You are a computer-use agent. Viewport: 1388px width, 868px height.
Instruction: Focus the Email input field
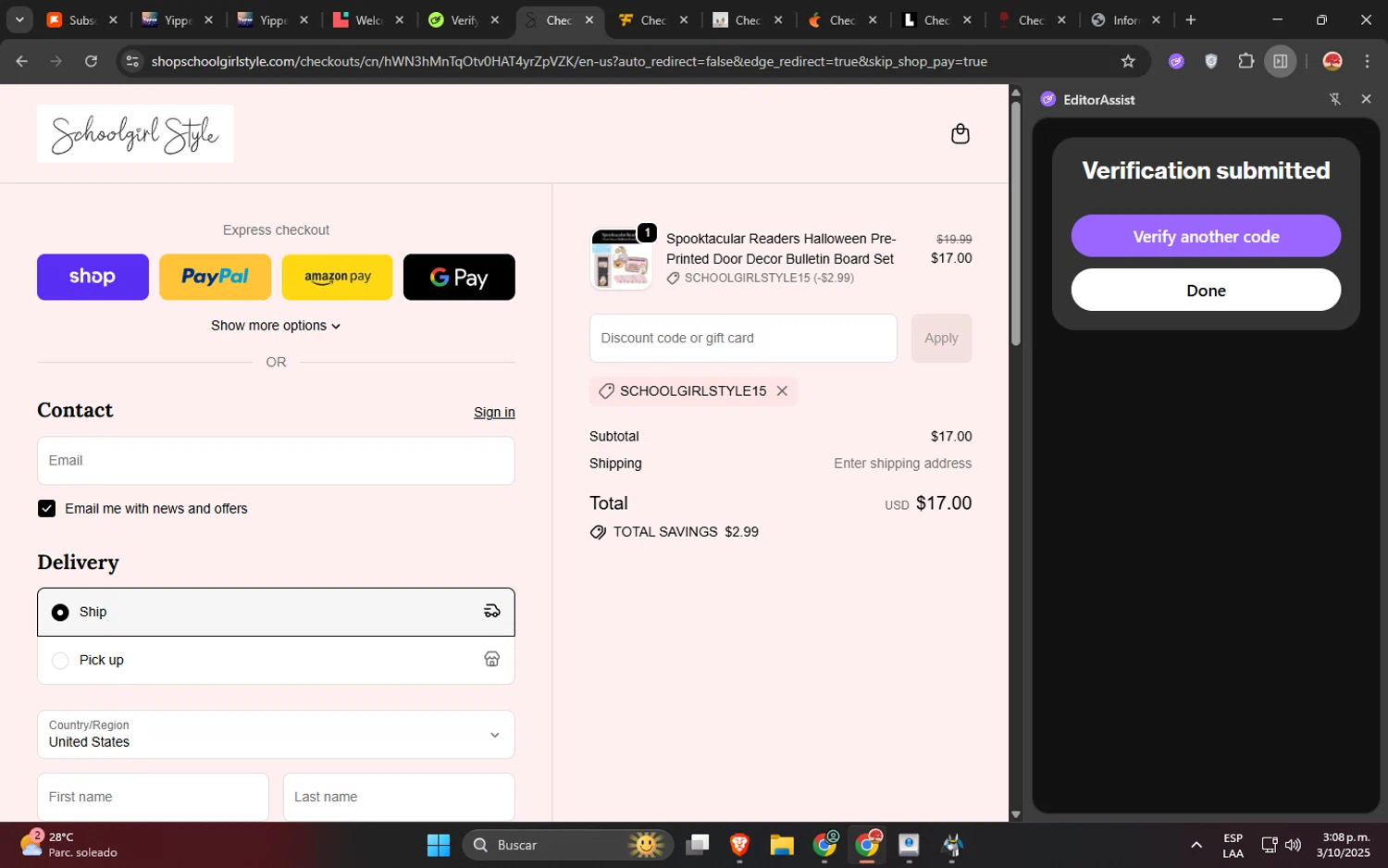pos(276,461)
